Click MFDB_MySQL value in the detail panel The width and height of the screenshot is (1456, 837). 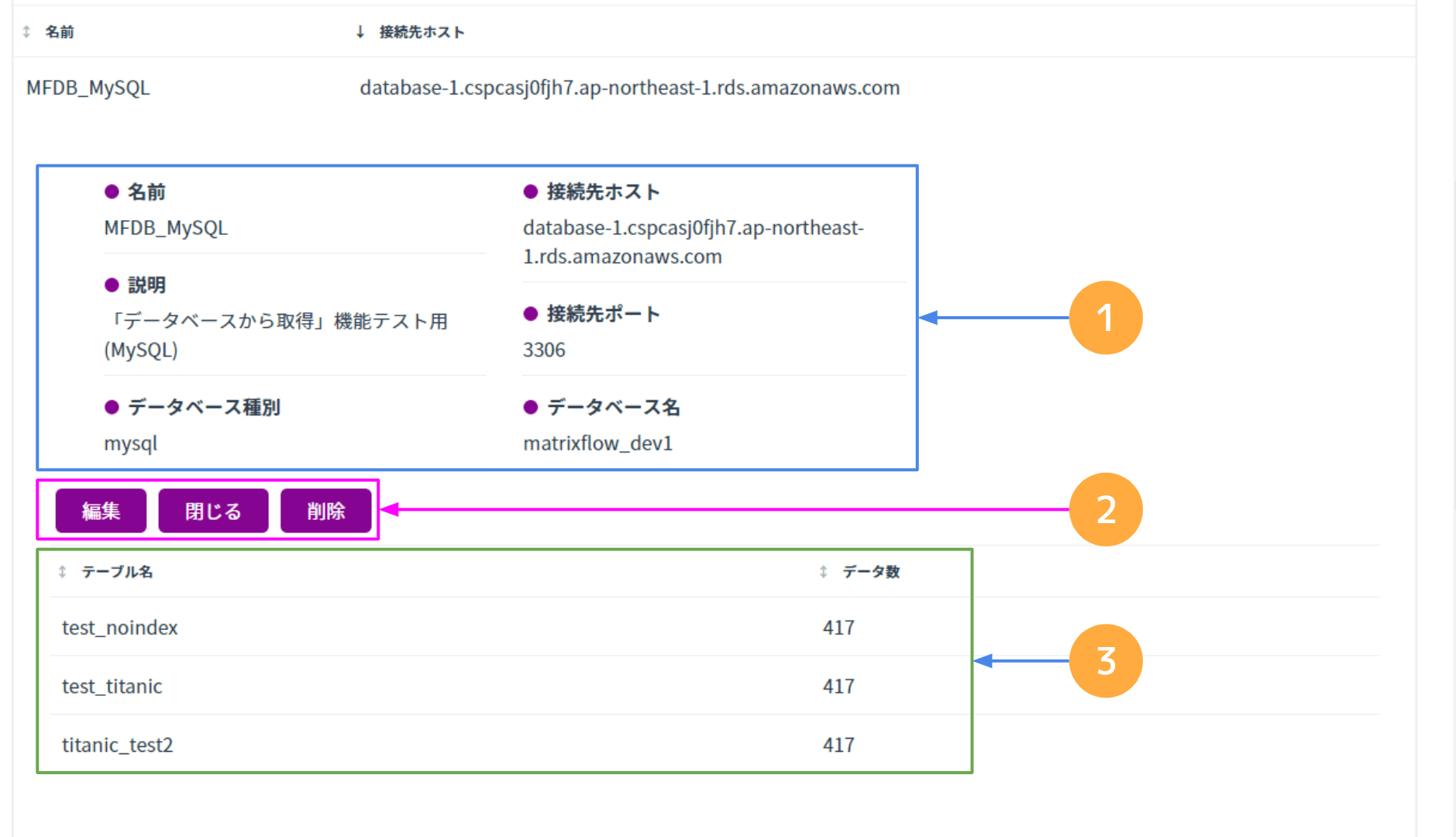click(166, 228)
